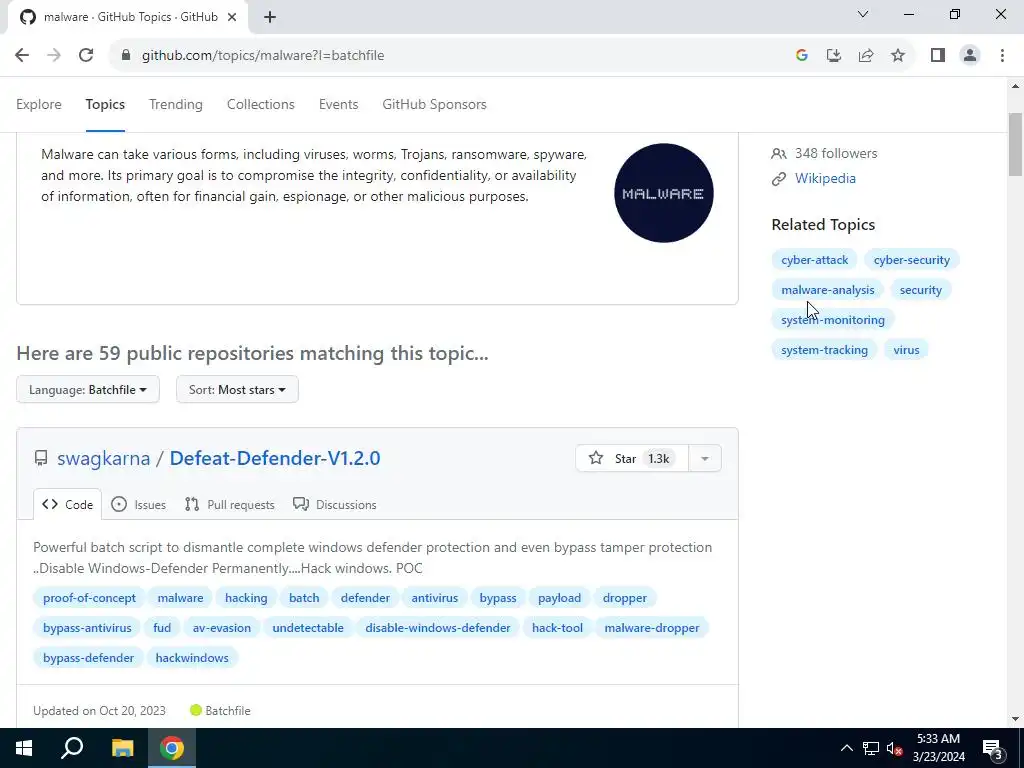This screenshot has width=1024, height=768.
Task: Click the dropper tag
Action: coord(625,598)
